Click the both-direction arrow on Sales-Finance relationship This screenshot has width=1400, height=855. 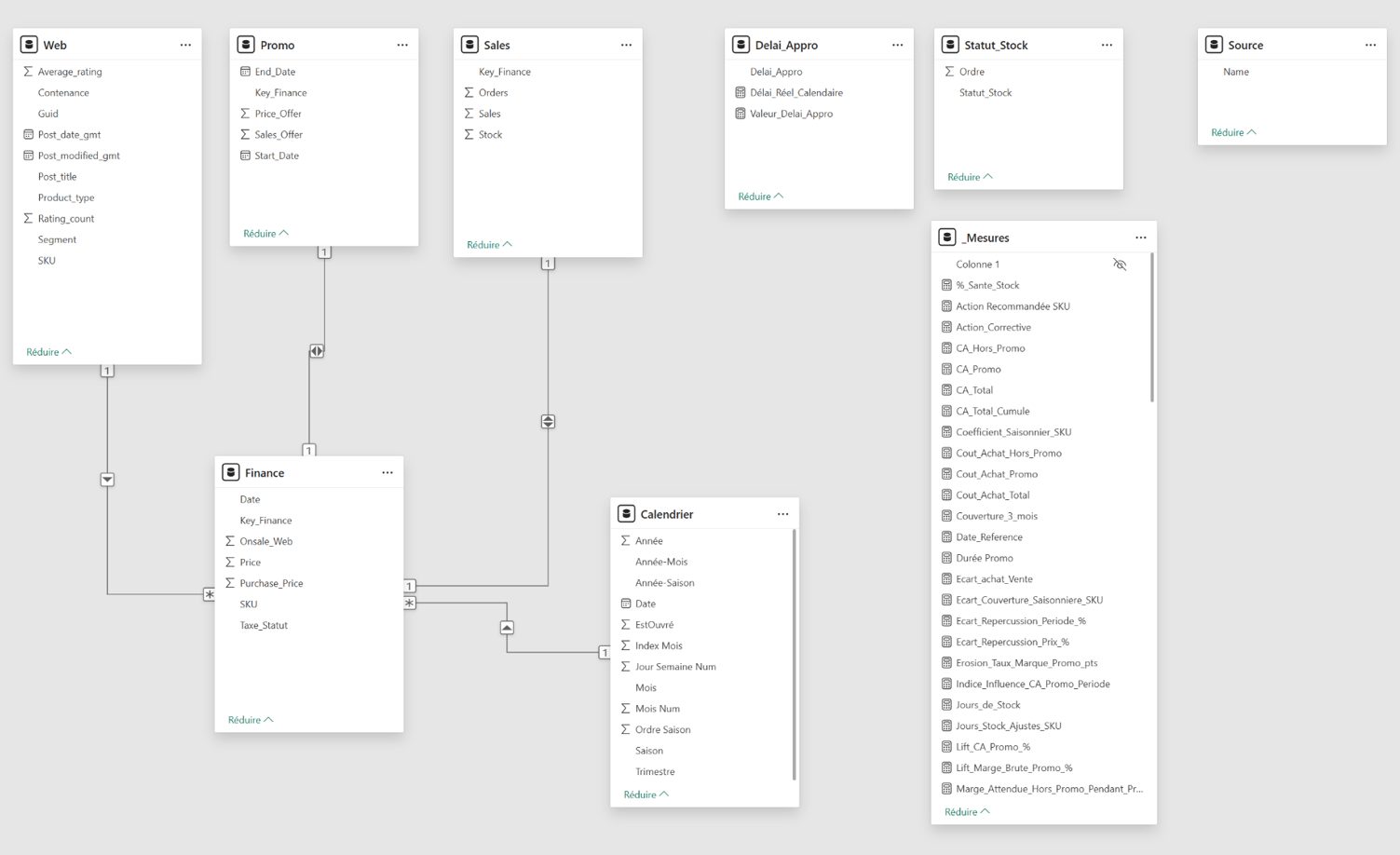point(548,421)
